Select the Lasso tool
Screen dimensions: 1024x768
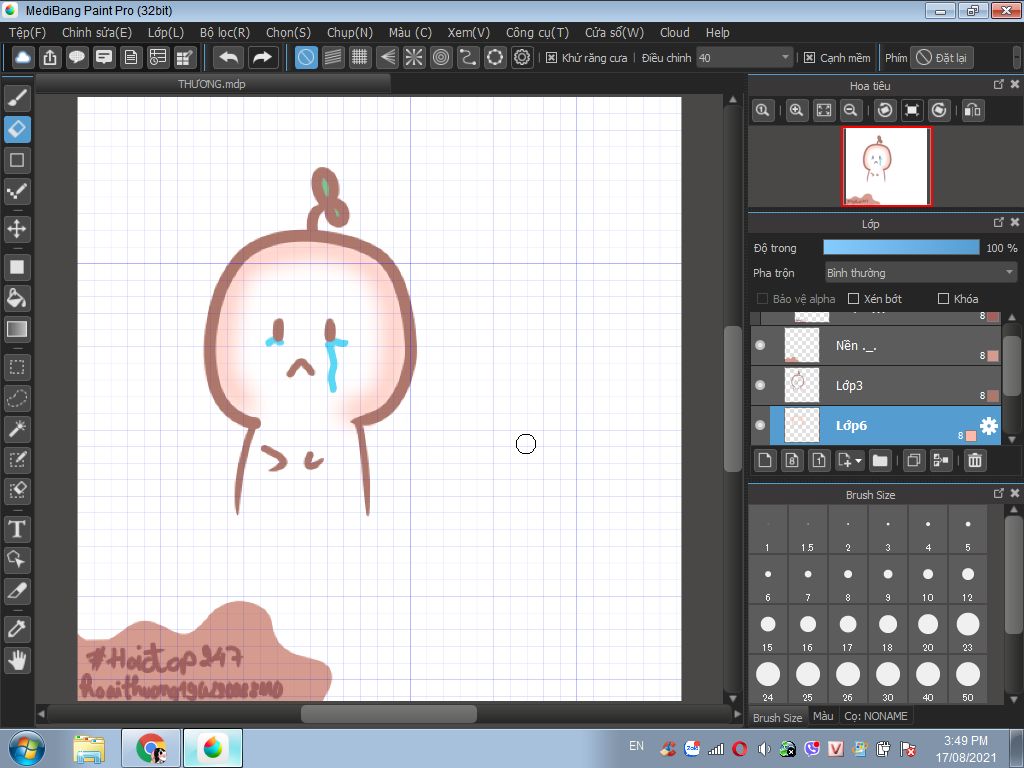(x=17, y=398)
